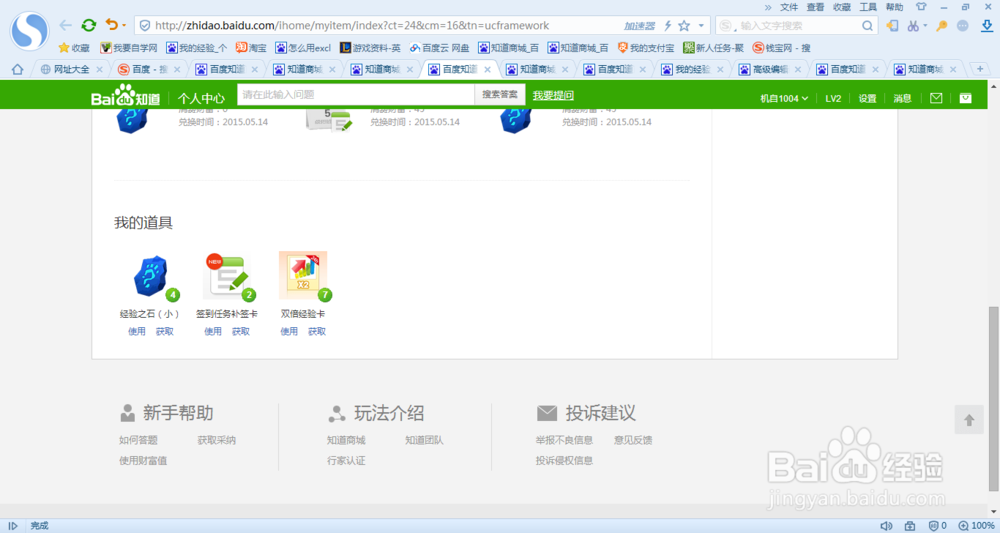Click 使用 under 经验之石（小）
1000x533 pixels.
136,332
